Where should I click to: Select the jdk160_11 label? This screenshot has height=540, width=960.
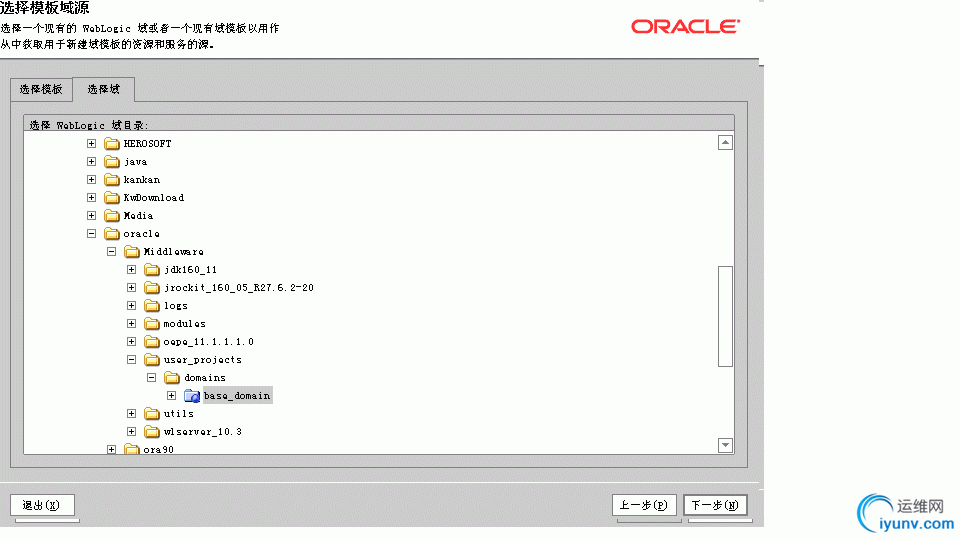pos(190,270)
